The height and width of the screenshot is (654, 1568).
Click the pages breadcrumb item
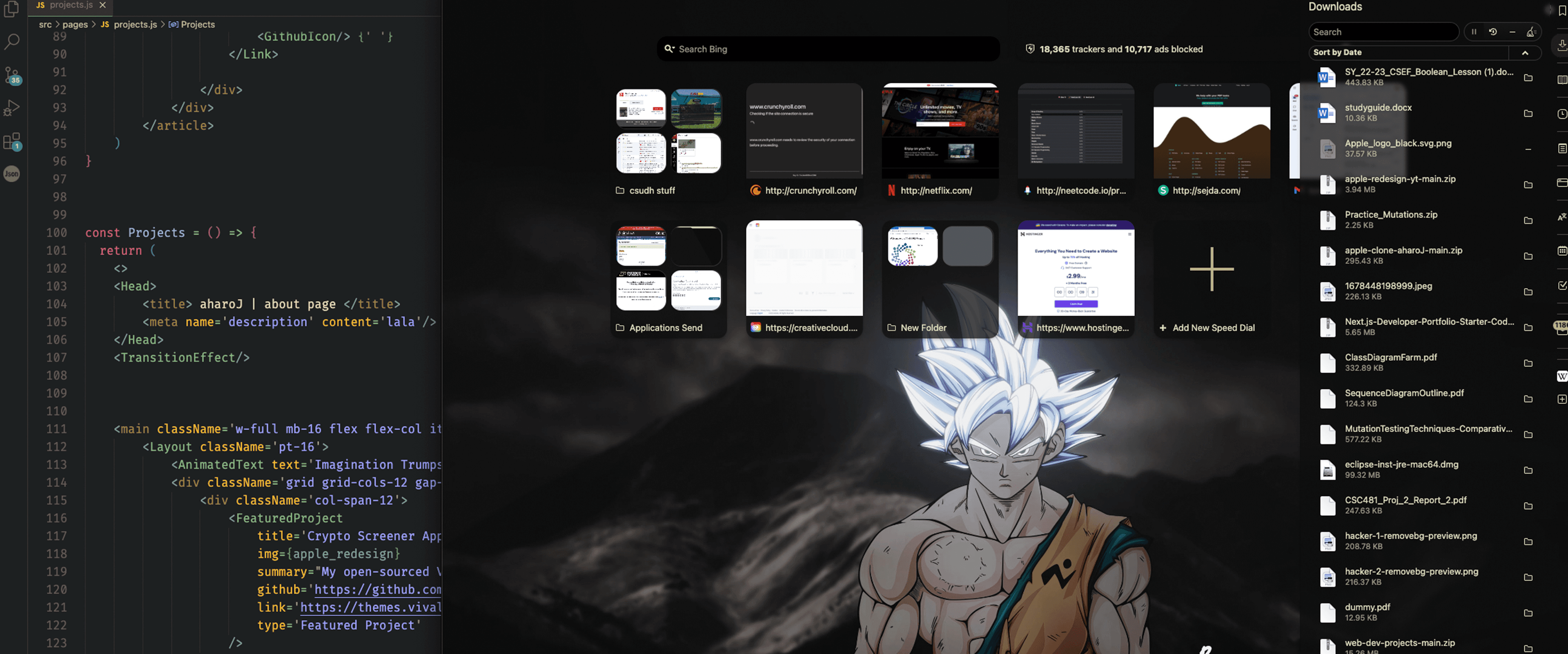pyautogui.click(x=75, y=25)
